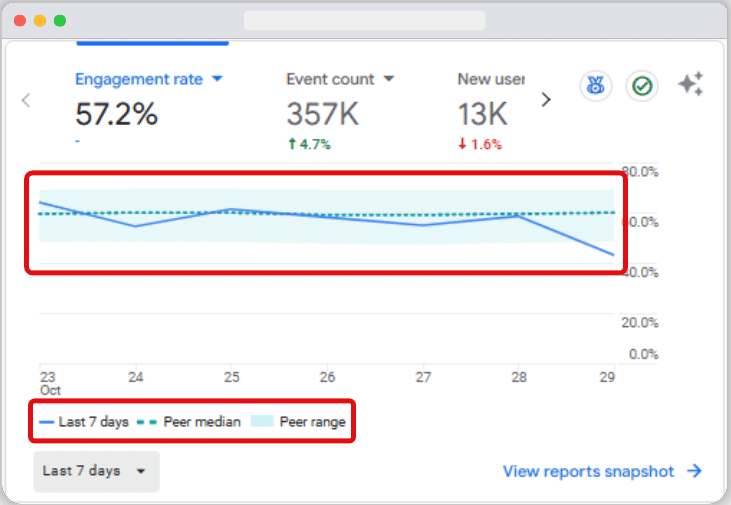Click the 57.2% engagement rate value
Screen dimensions: 731x505
(117, 114)
